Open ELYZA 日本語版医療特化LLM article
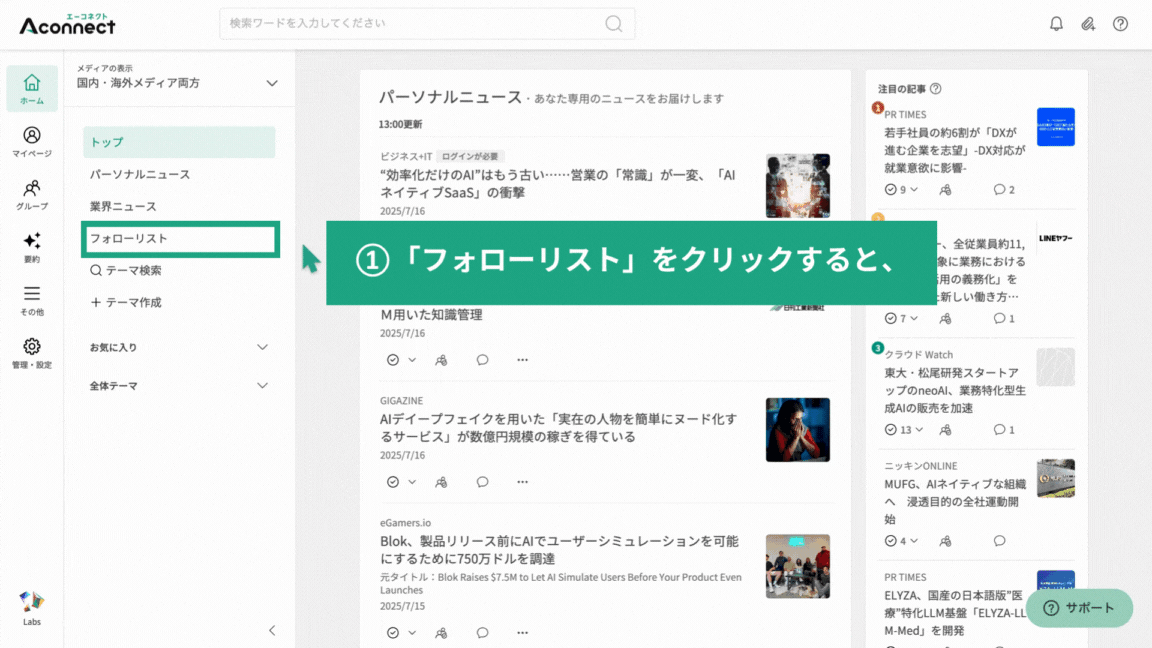Viewport: 1152px width, 648px height. point(954,613)
